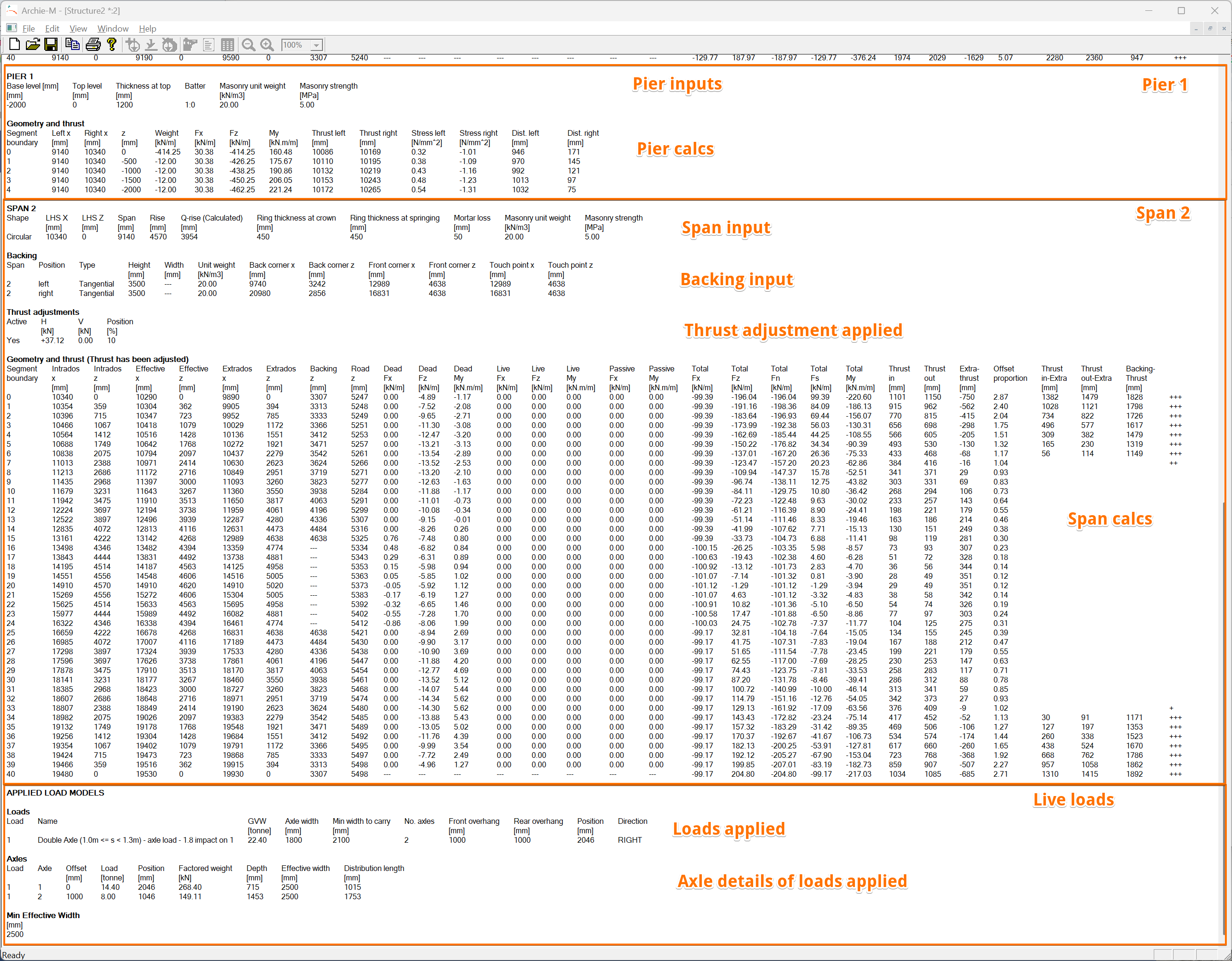Click the zoom in magnifier icon
The width and height of the screenshot is (1232, 961).
(267, 45)
